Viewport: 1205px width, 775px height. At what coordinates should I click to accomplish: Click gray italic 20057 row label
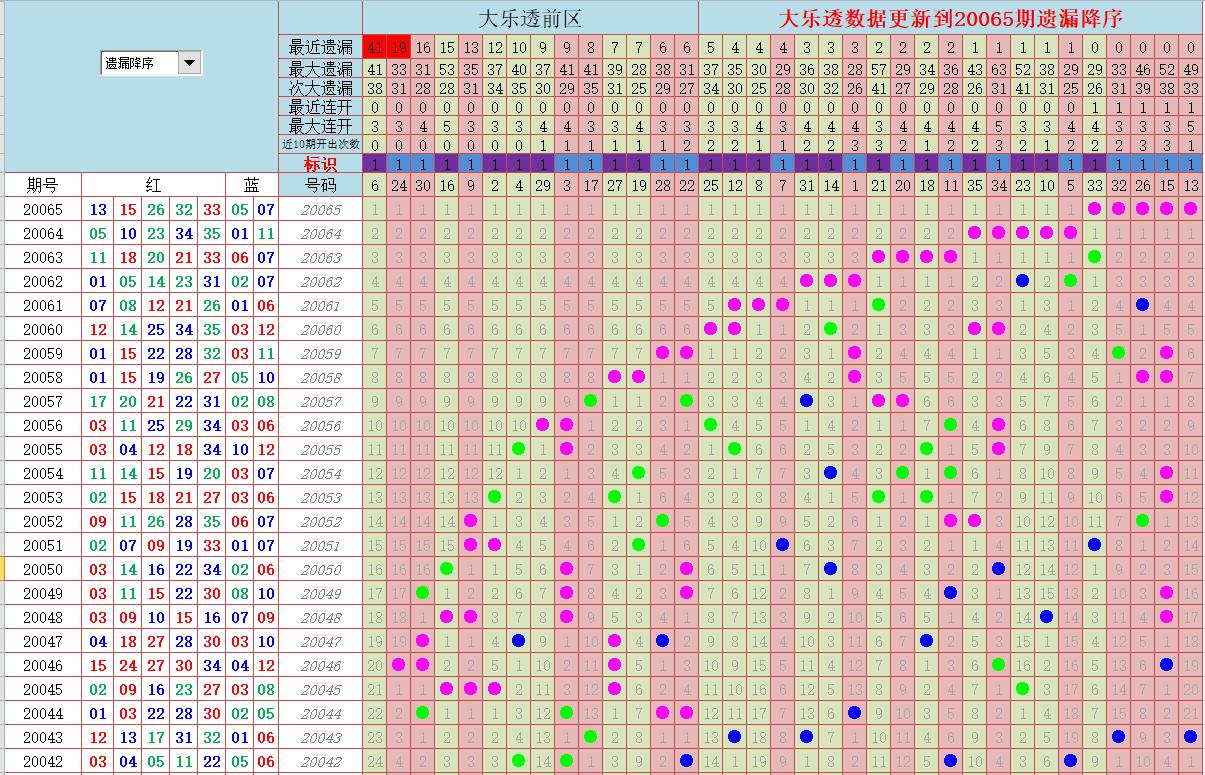pos(320,402)
